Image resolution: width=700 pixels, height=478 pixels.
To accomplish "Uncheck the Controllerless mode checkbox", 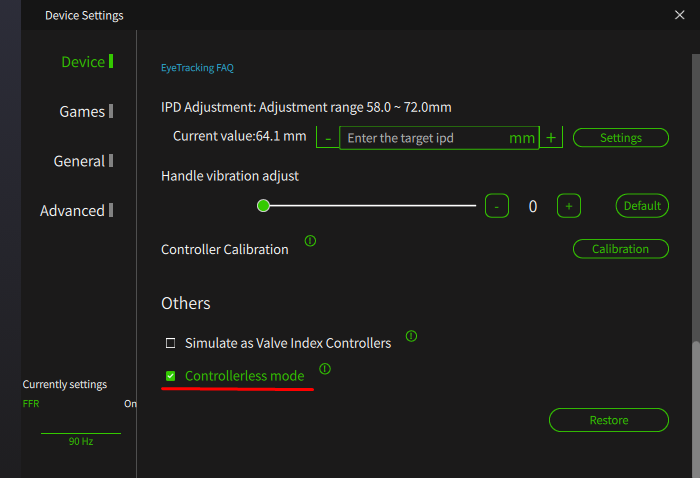I will coord(171,376).
